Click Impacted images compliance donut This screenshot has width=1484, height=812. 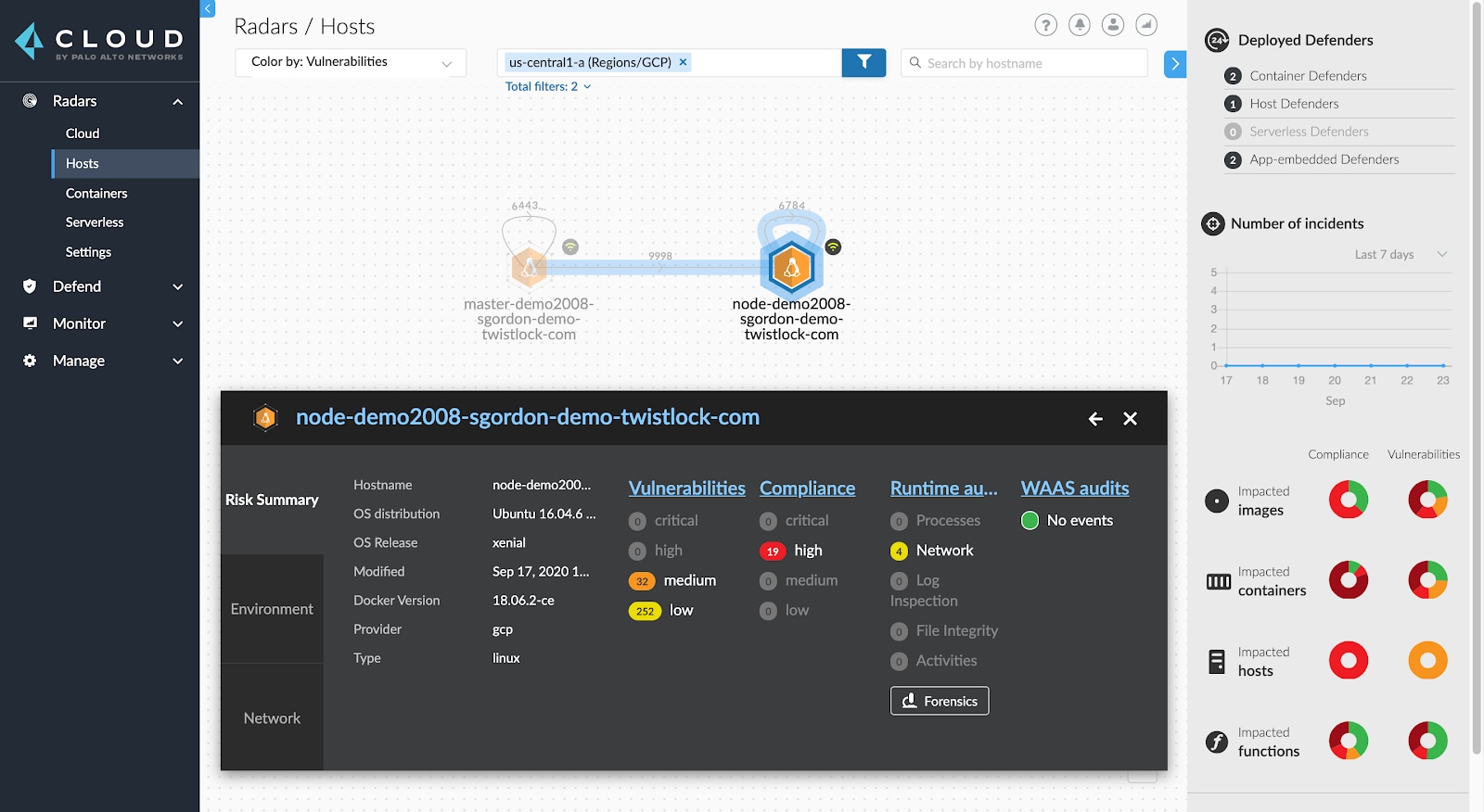tap(1349, 500)
